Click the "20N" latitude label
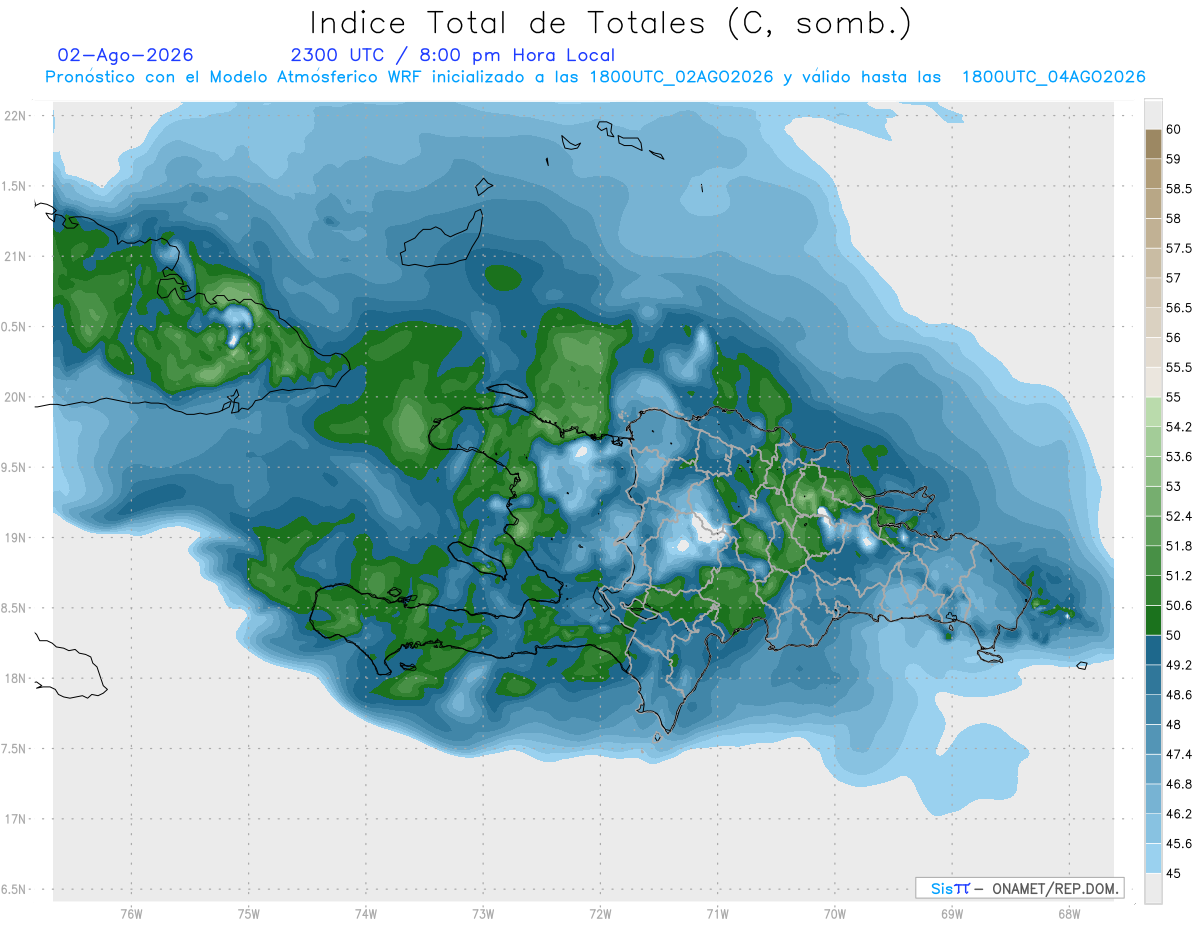 point(15,397)
